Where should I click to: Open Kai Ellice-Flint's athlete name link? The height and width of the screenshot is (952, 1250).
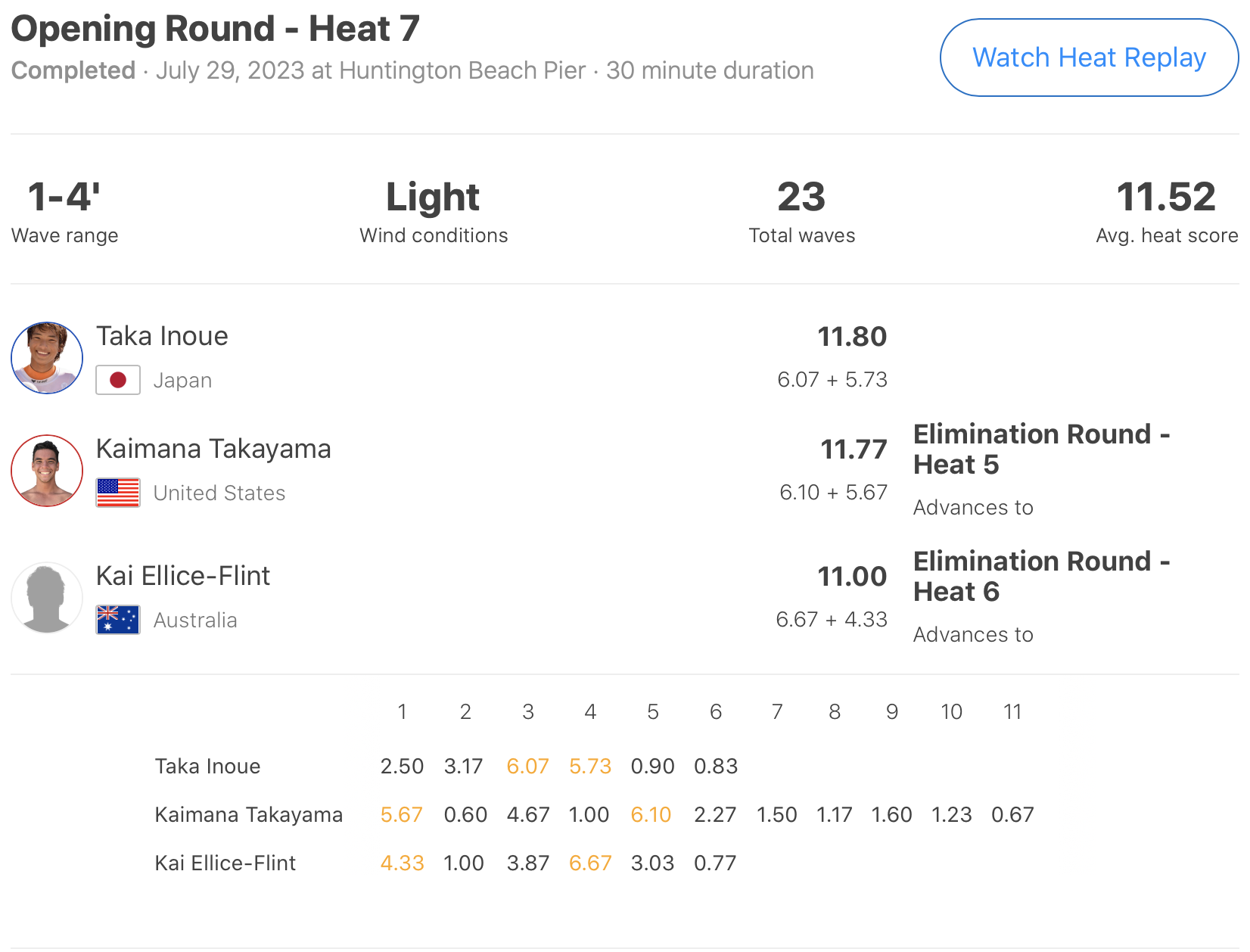click(183, 576)
